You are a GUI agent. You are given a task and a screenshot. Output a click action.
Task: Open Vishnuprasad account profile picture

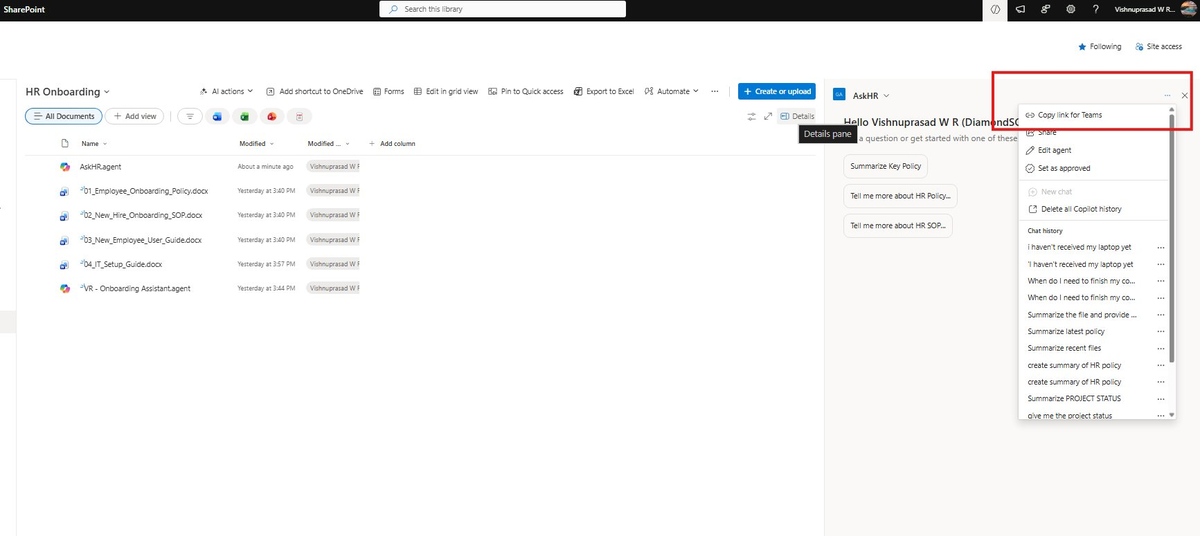(x=1189, y=9)
